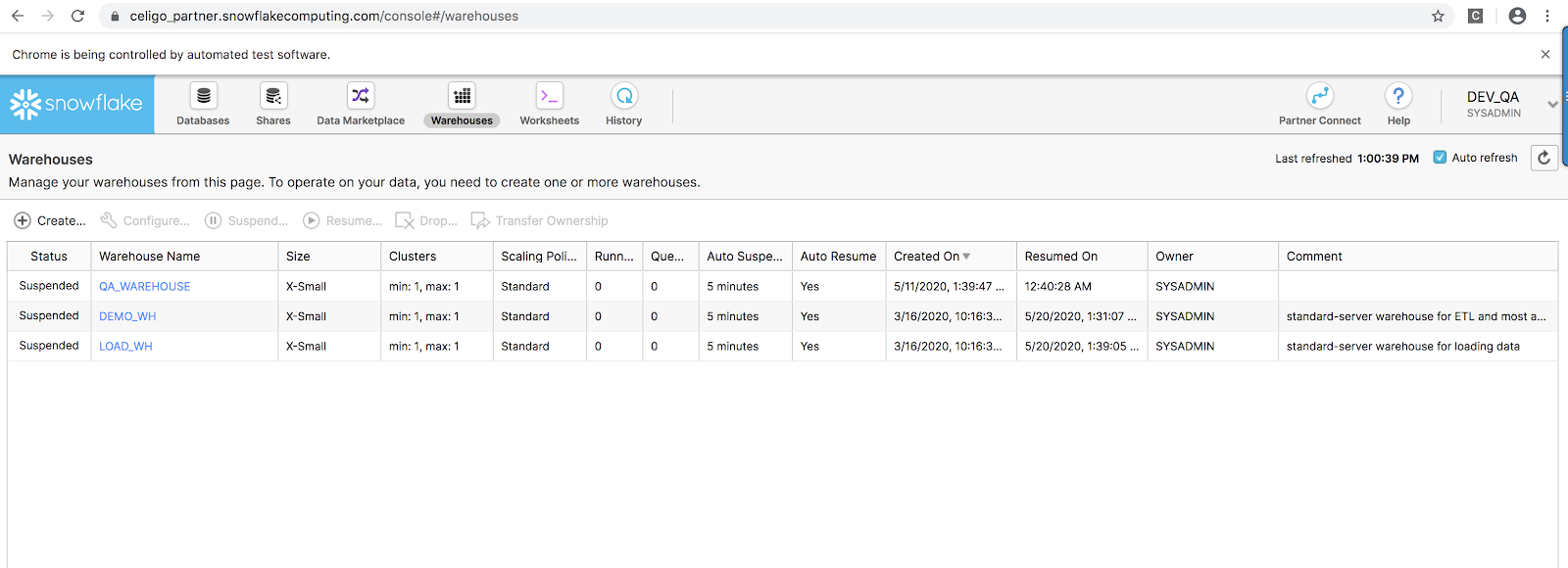Bookmark page with the star icon
Viewport: 1568px width, 568px height.
click(x=1438, y=16)
